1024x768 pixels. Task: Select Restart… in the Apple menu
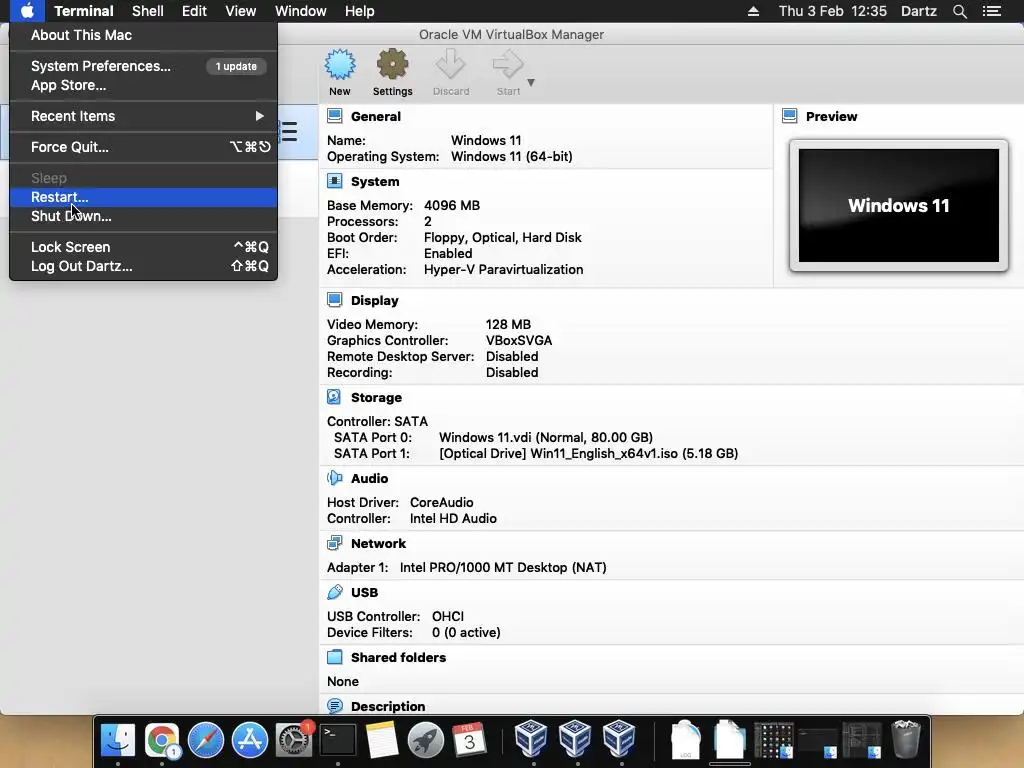[x=144, y=197]
